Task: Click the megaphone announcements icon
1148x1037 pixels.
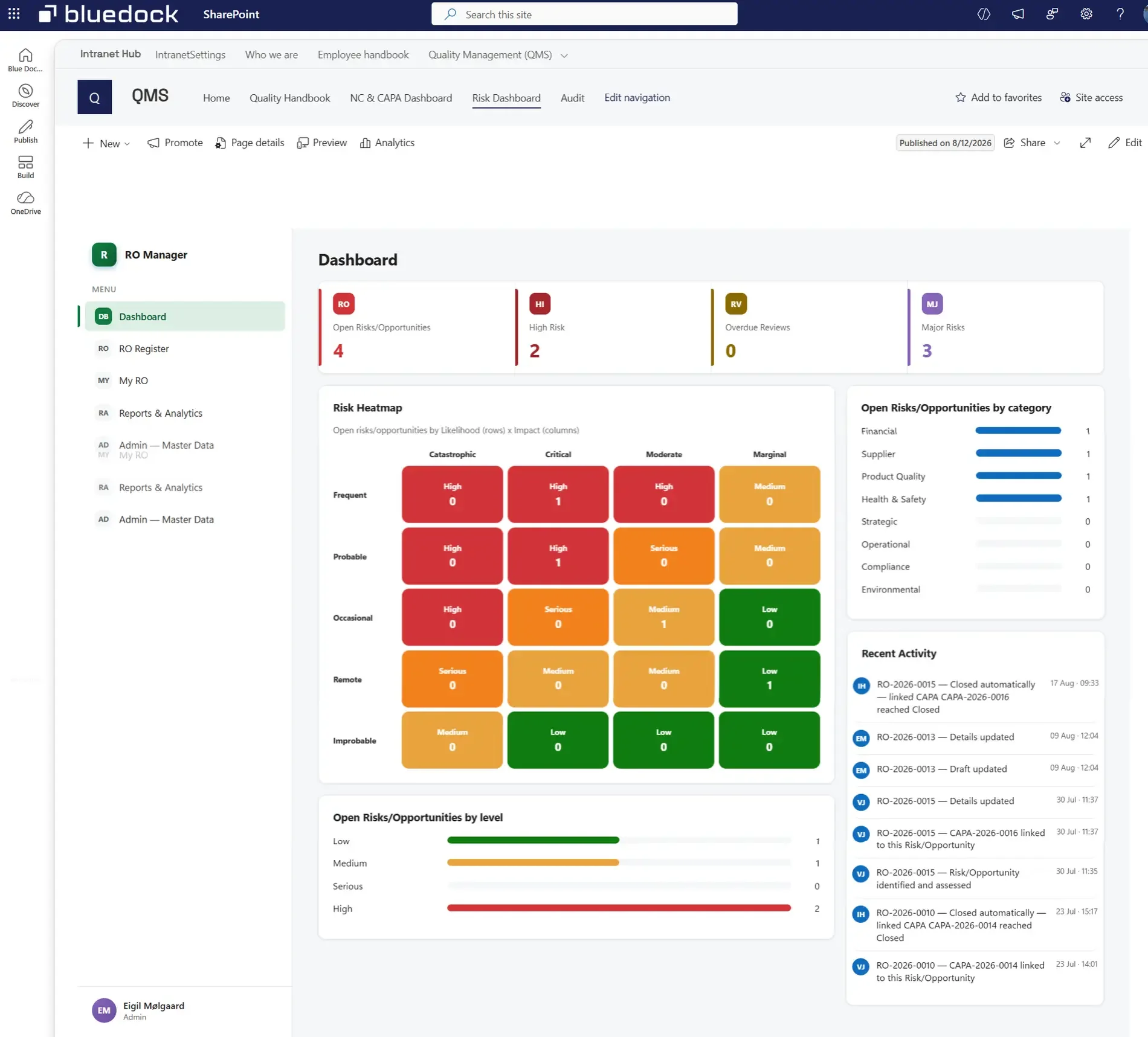Action: pyautogui.click(x=1018, y=14)
